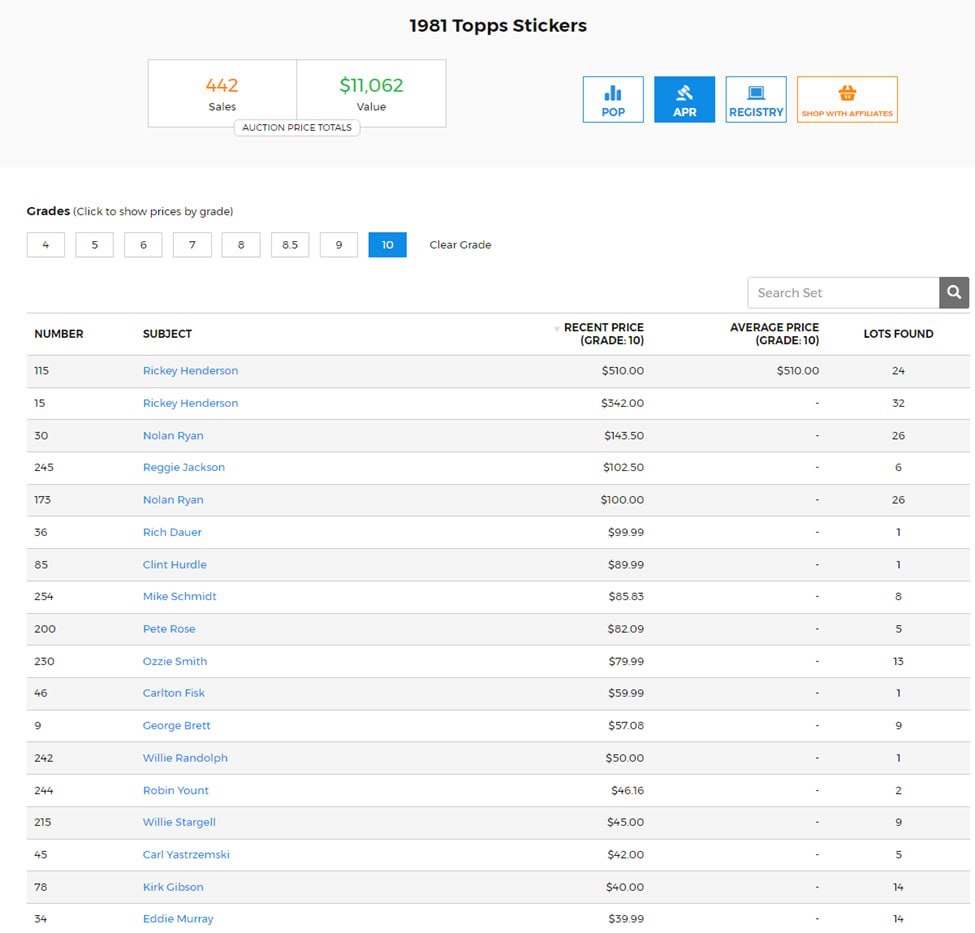This screenshot has height=933, width=975.
Task: Open Willie Randolph link
Action: click(185, 758)
